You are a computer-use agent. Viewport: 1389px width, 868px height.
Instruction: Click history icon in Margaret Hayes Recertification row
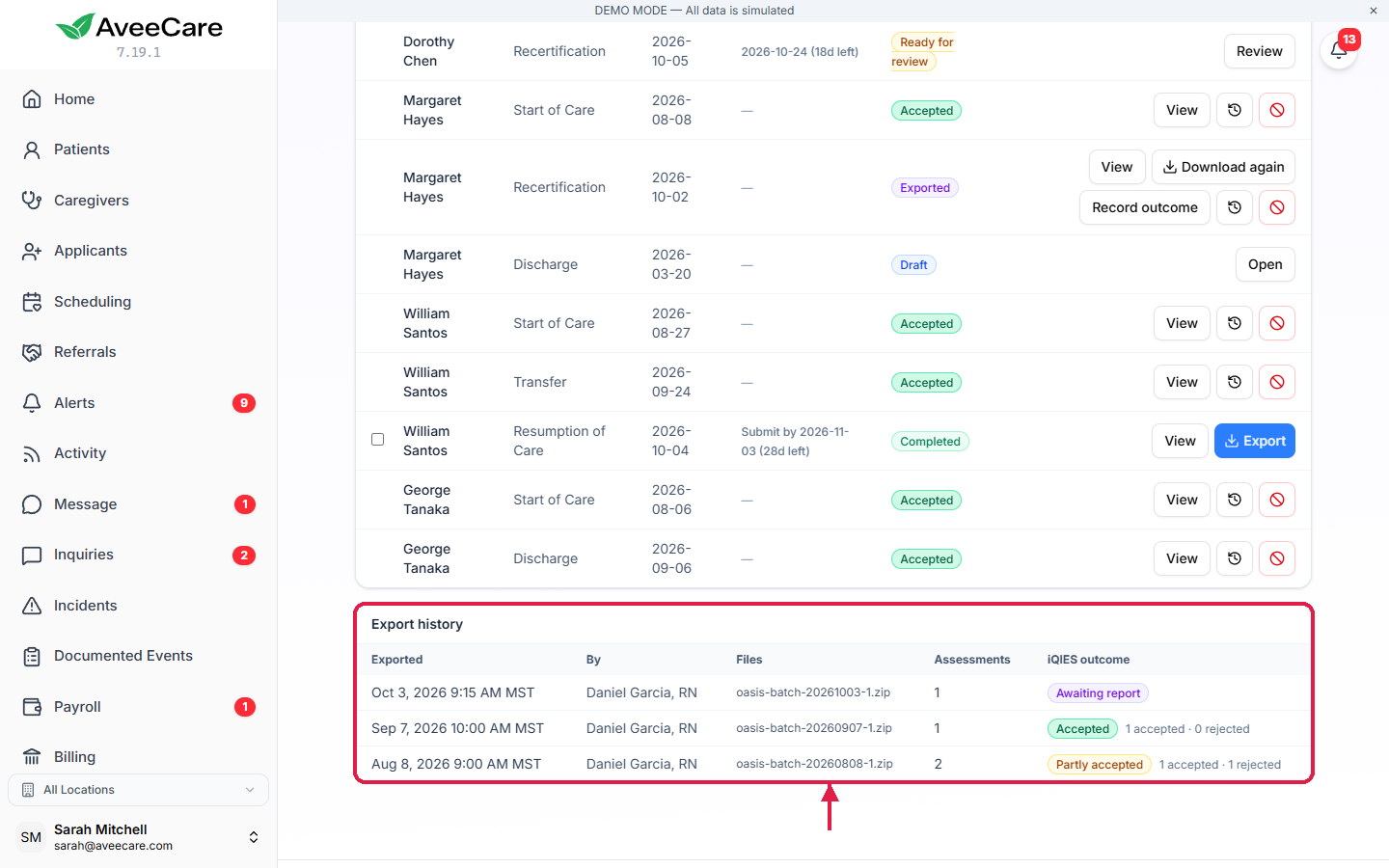pyautogui.click(x=1235, y=207)
